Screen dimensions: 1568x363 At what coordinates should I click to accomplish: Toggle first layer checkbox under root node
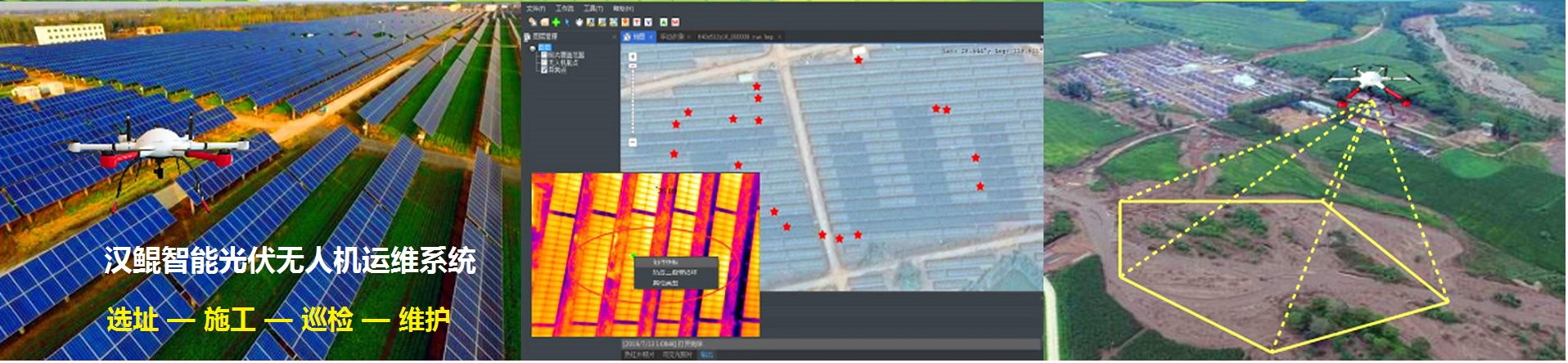(544, 55)
